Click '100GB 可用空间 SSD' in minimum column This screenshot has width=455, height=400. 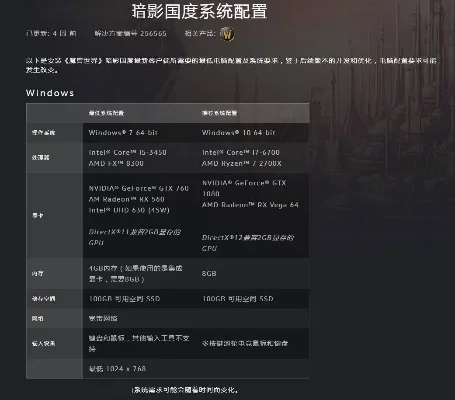click(x=124, y=299)
